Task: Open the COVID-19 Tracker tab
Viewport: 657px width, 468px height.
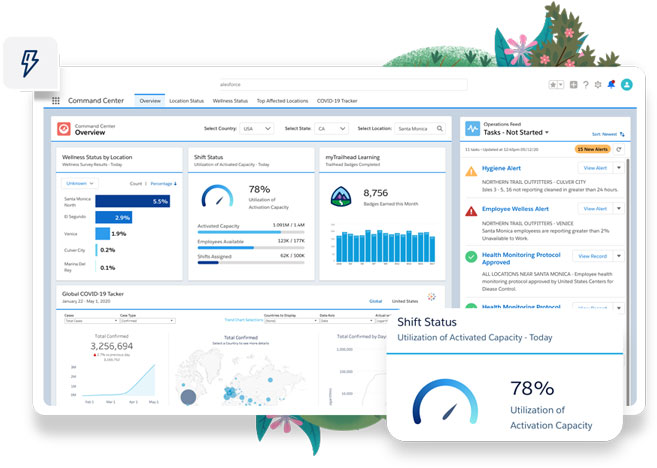Action: pos(339,101)
